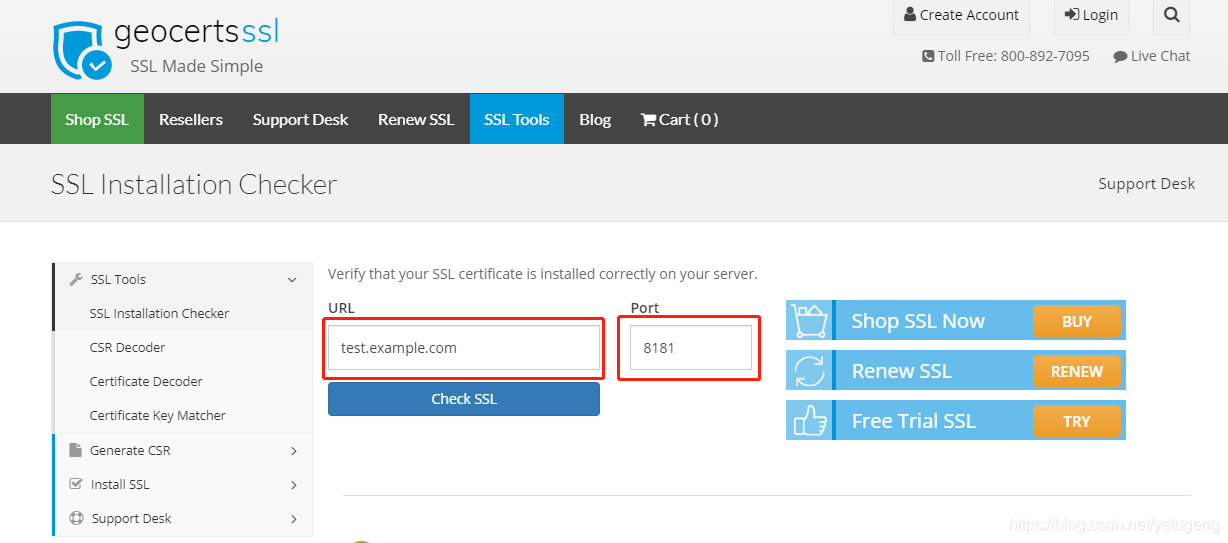The height and width of the screenshot is (543, 1228).
Task: Expand the Generate CSR sidebar chevron
Action: click(x=294, y=451)
